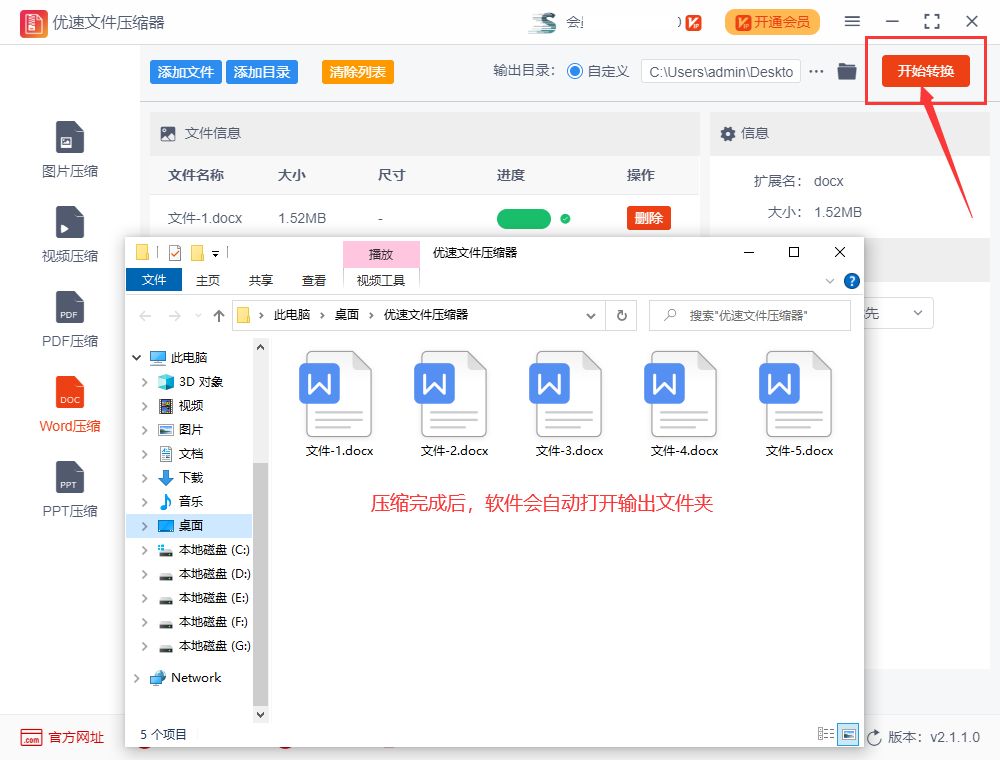Click the Explorer search box
The width and height of the screenshot is (1000, 760).
[x=749, y=316]
